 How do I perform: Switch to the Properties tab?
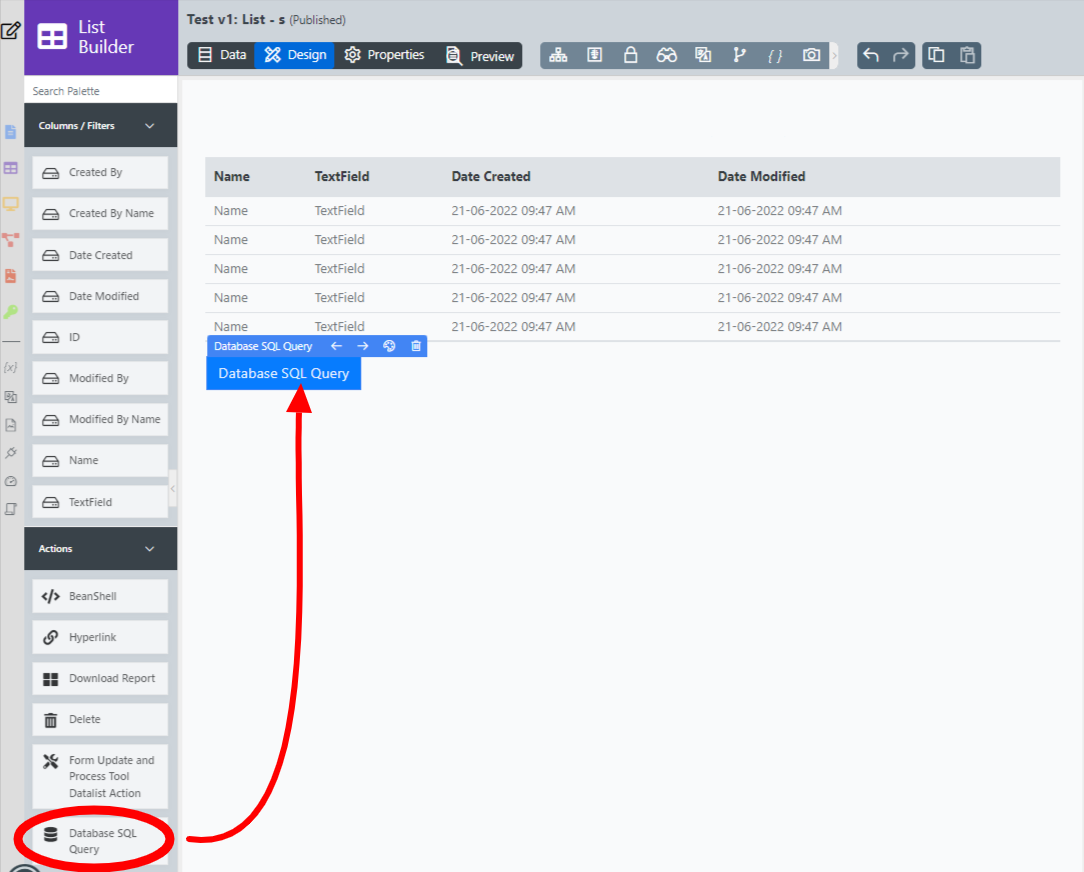coord(384,56)
